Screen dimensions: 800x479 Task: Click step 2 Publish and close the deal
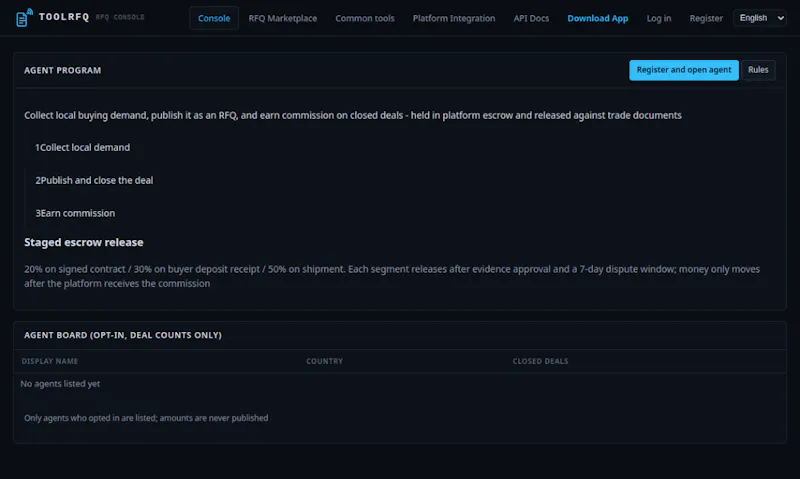click(x=94, y=180)
